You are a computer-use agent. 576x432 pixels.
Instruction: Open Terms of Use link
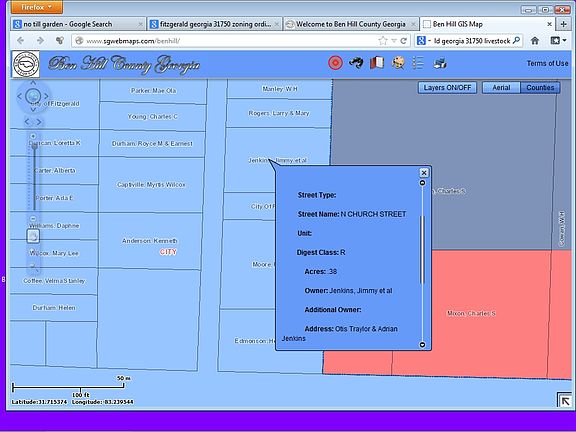click(547, 63)
